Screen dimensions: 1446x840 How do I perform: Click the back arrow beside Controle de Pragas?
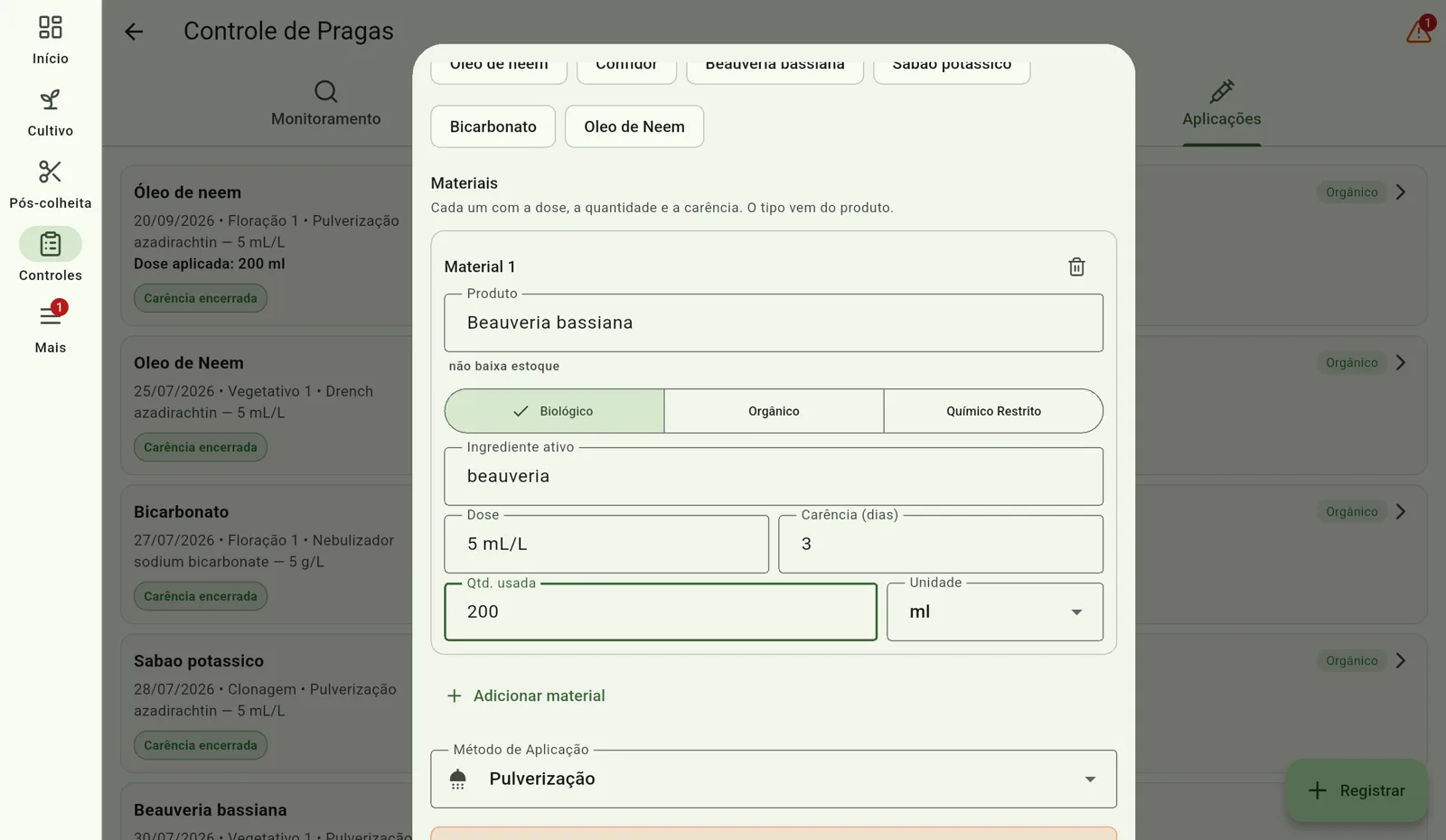pyautogui.click(x=134, y=32)
